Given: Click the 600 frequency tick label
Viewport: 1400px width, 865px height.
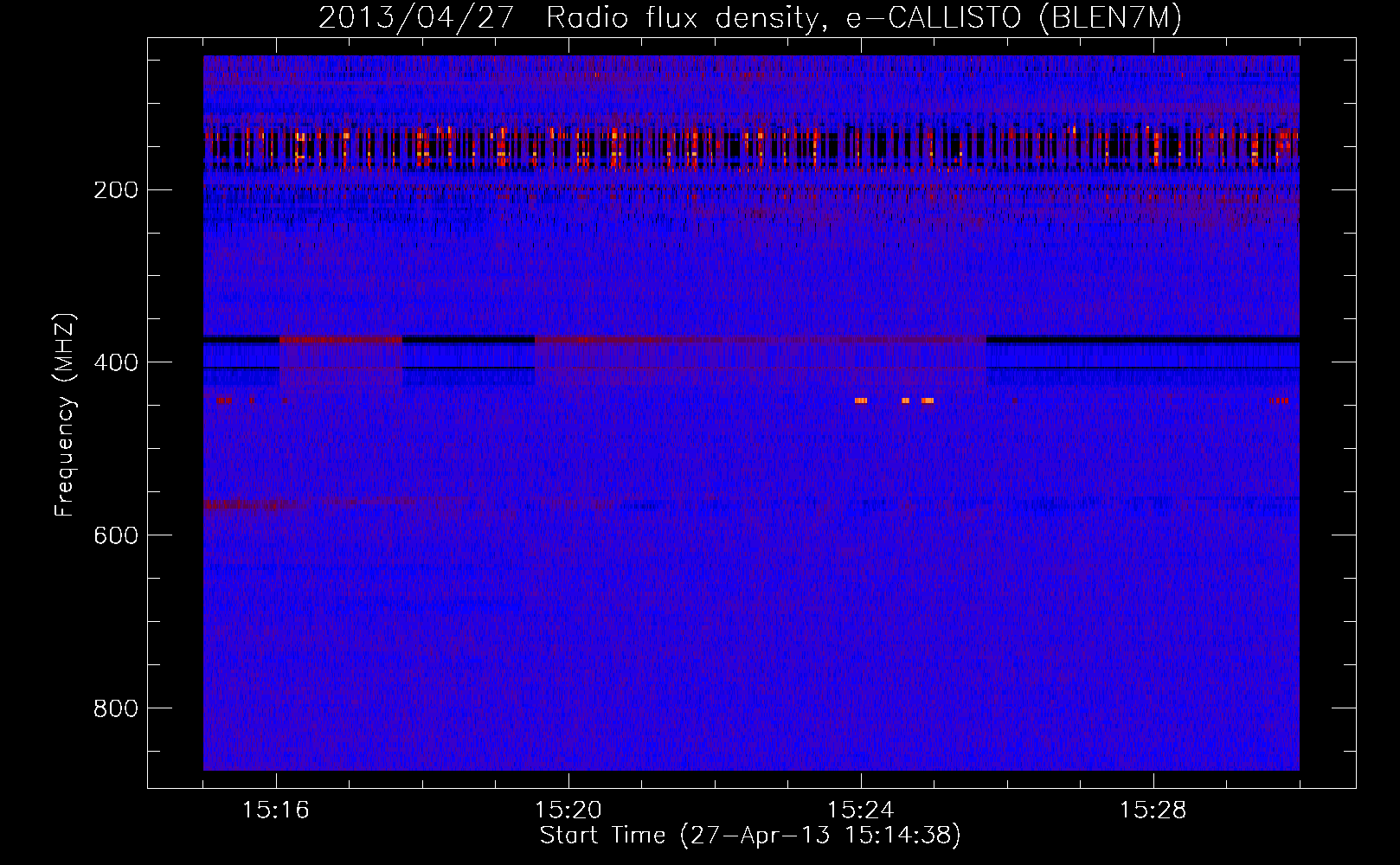Looking at the screenshot, I should pos(116,535).
